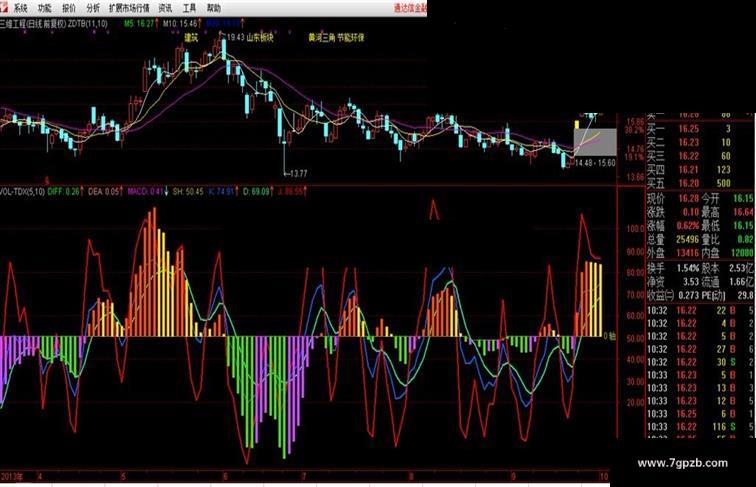This screenshot has width=756, height=487.
Task: Click the 最高 16.64 daily high value
Action: pos(729,212)
